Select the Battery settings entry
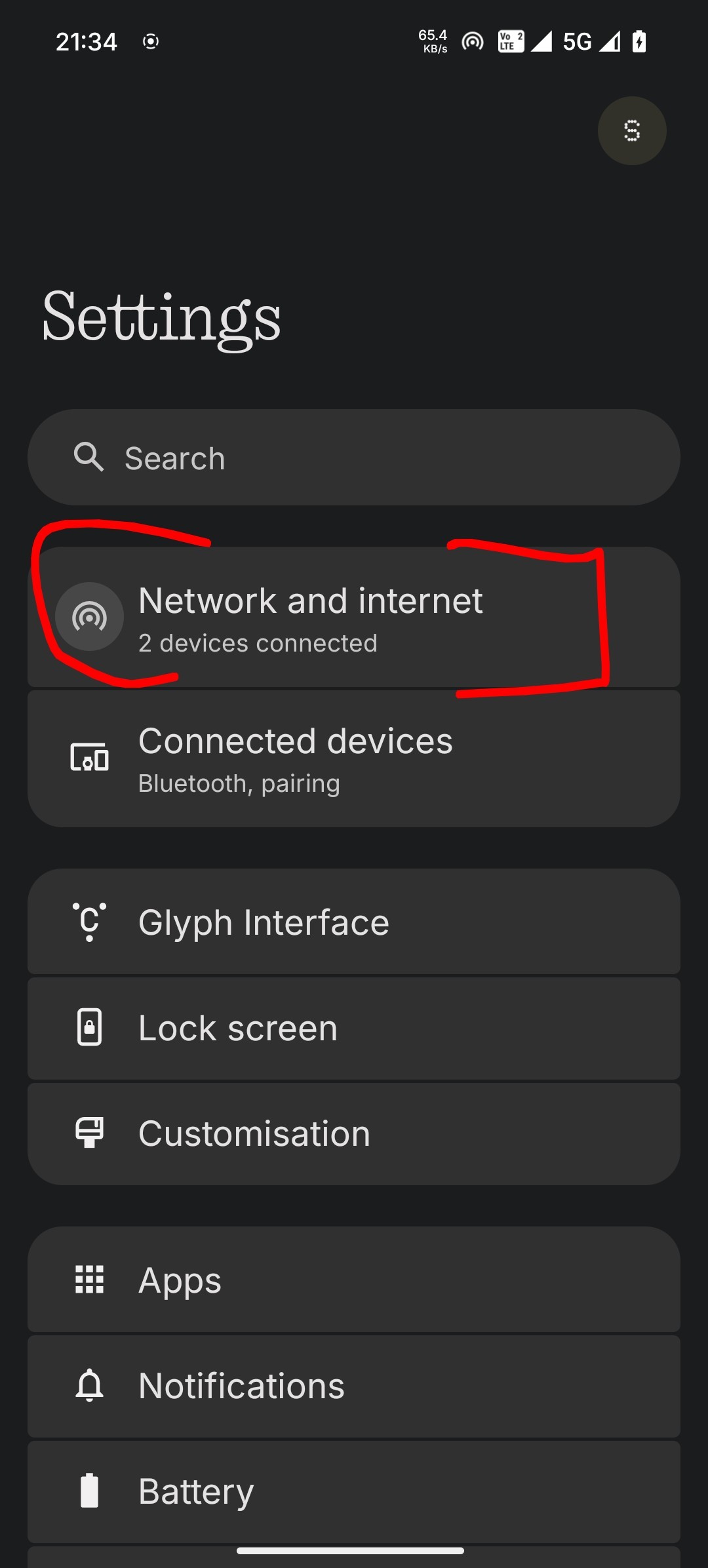The image size is (708, 1568). (354, 1491)
